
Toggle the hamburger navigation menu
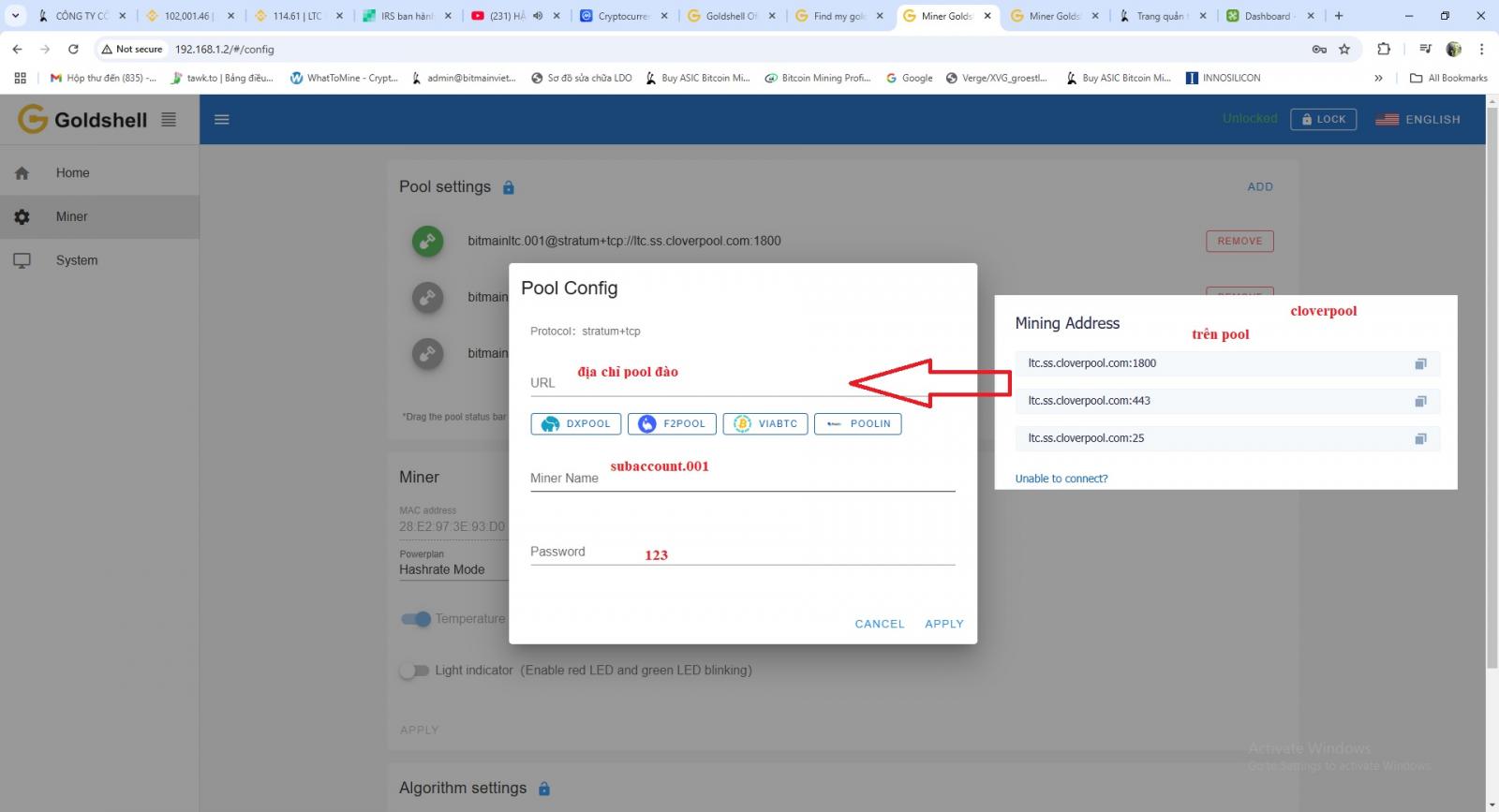(x=222, y=119)
